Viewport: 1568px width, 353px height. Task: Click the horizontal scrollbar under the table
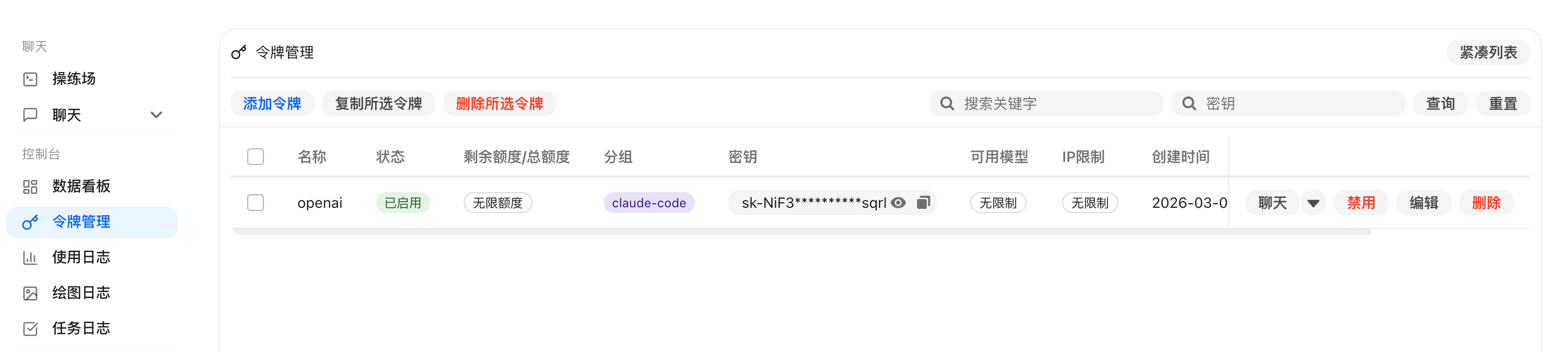tap(801, 232)
